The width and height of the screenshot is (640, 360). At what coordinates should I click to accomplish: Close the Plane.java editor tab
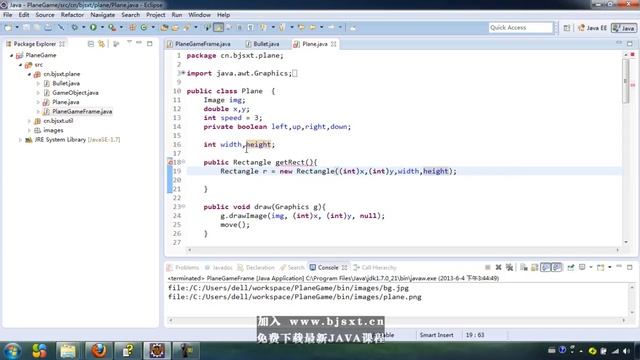(333, 44)
